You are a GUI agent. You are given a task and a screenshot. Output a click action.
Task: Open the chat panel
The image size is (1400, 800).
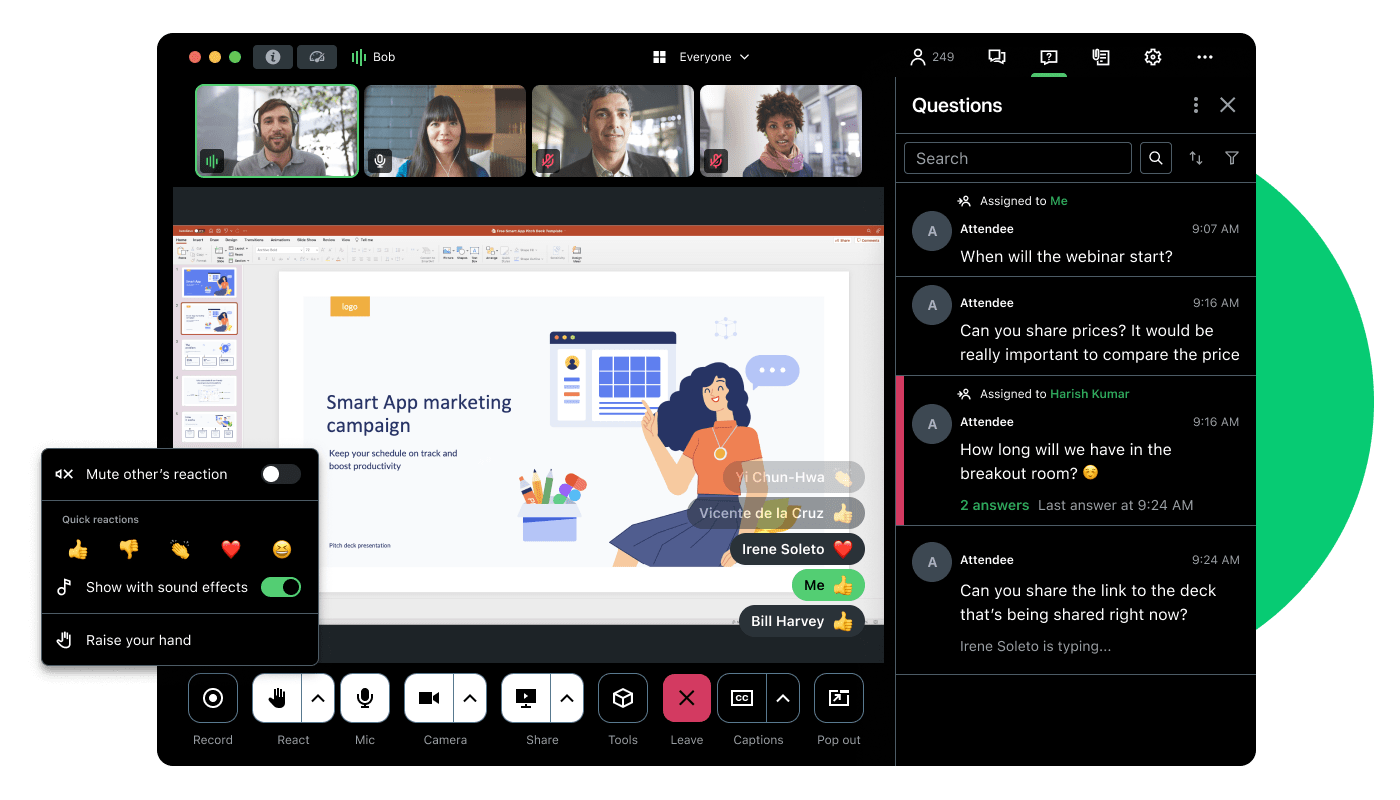pyautogui.click(x=996, y=57)
